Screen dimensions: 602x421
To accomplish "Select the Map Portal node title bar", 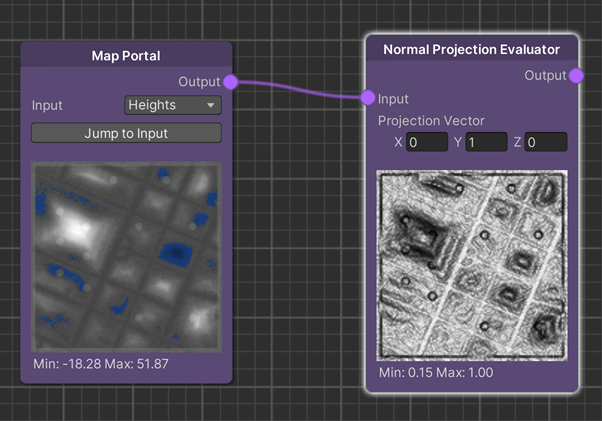I will tap(126, 55).
